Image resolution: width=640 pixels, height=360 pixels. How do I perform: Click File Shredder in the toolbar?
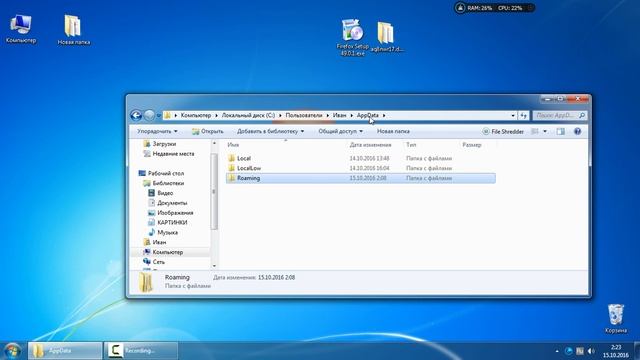point(503,131)
